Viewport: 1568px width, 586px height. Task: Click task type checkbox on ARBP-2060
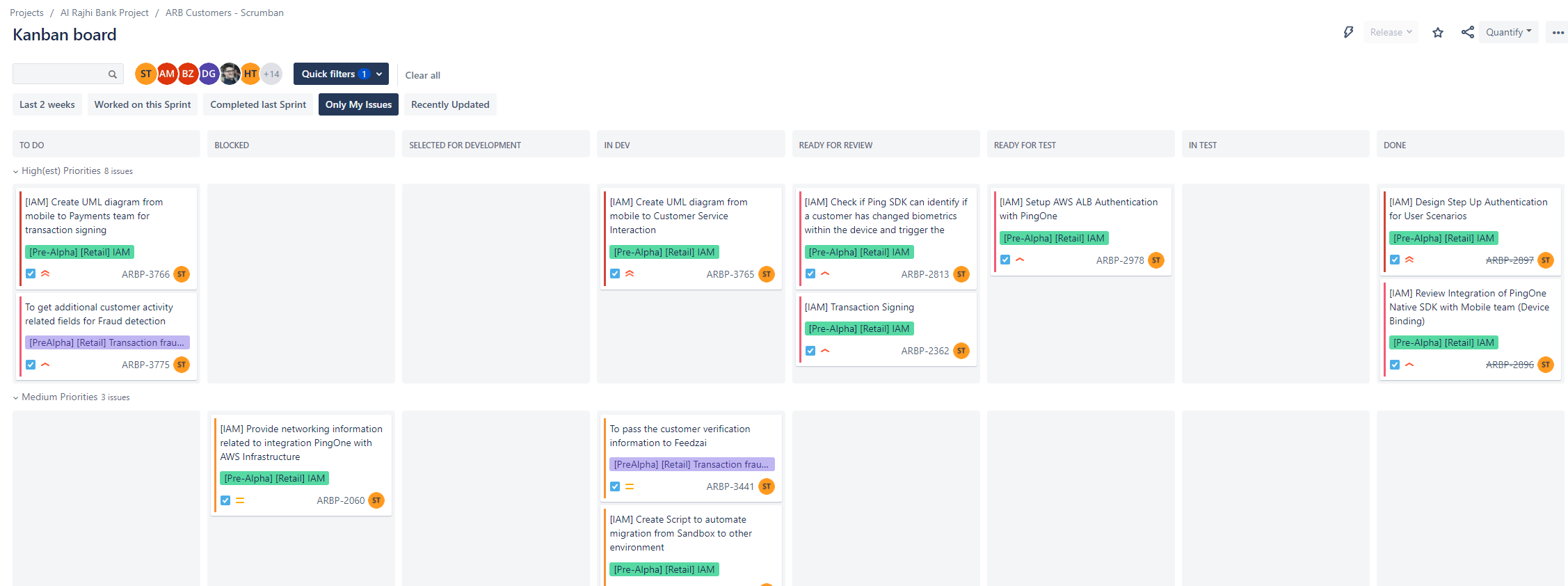[225, 500]
